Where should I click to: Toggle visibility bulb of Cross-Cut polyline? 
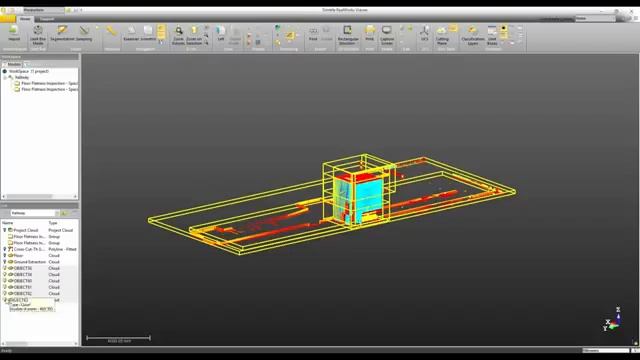tap(5, 249)
